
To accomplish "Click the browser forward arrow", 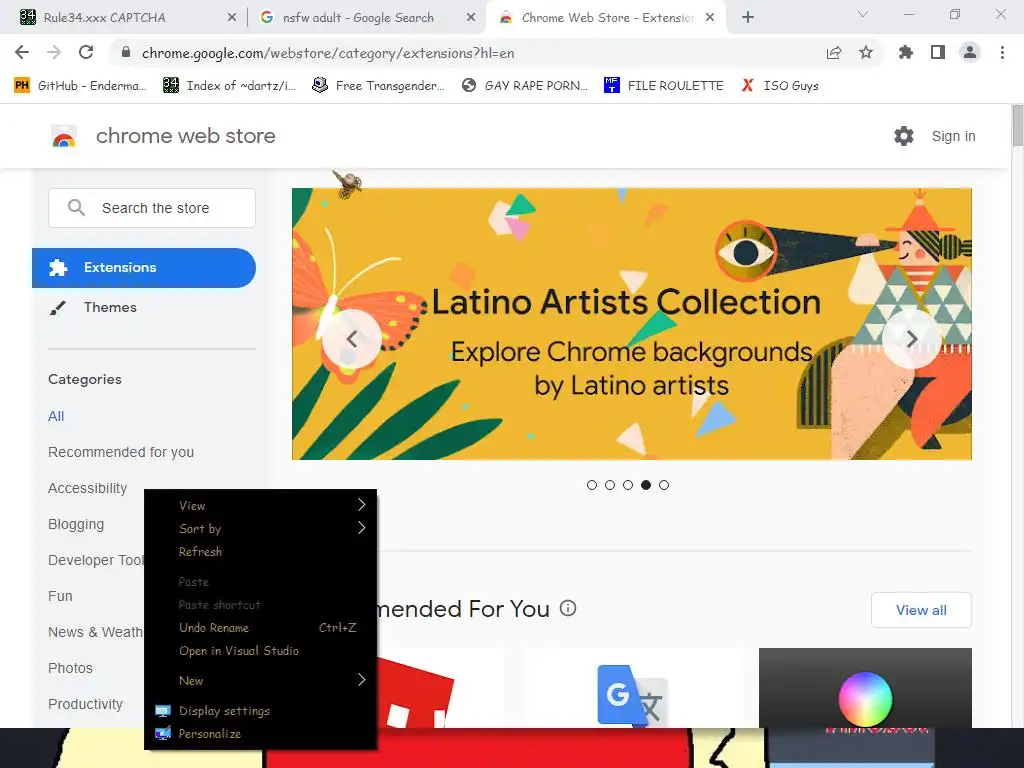I will pyautogui.click(x=54, y=52).
